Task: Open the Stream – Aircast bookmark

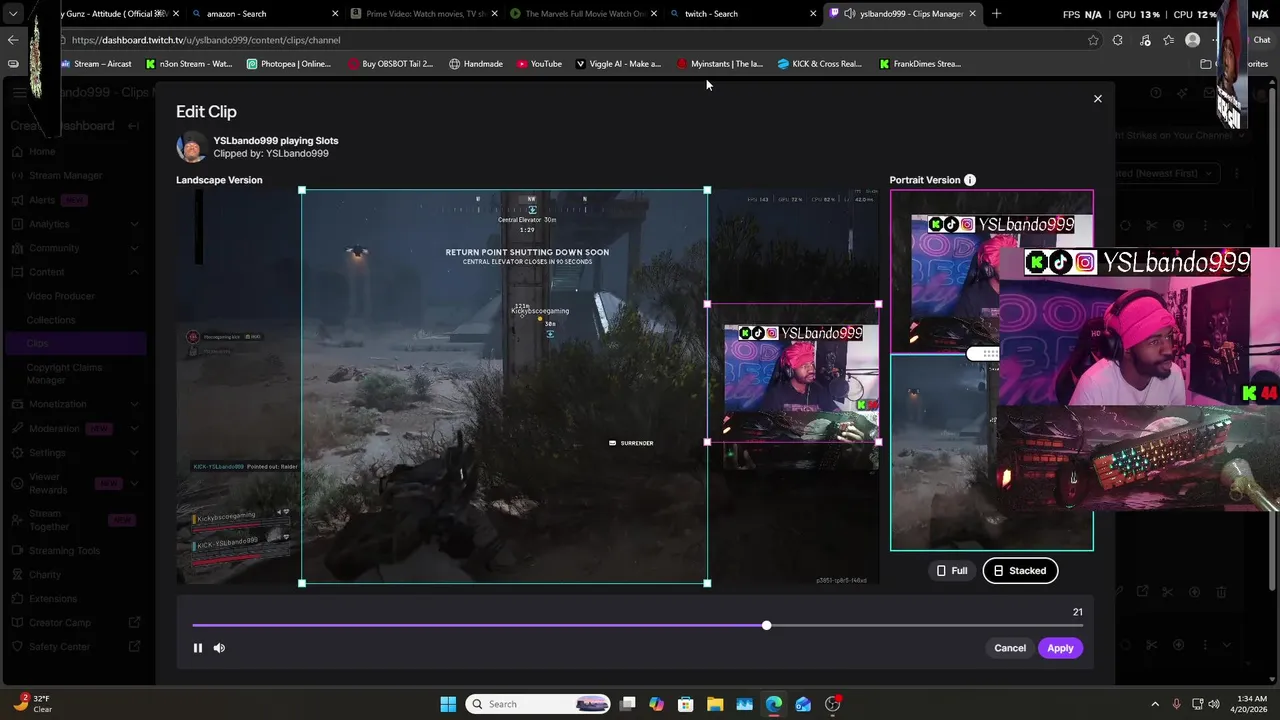Action: [96, 64]
